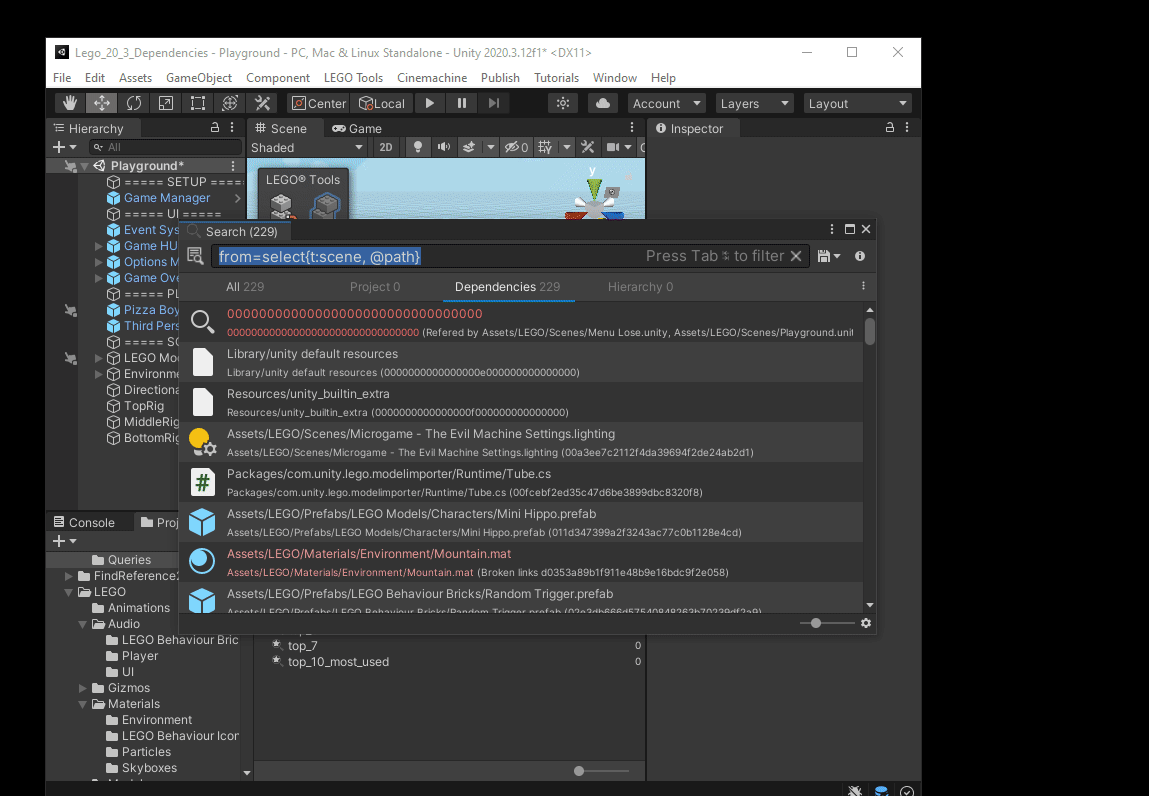Select the Rect transform tool

click(198, 103)
